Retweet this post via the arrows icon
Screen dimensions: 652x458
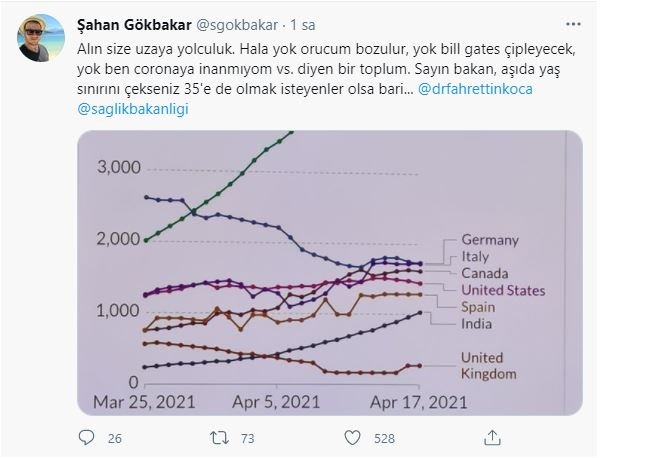pyautogui.click(x=219, y=438)
